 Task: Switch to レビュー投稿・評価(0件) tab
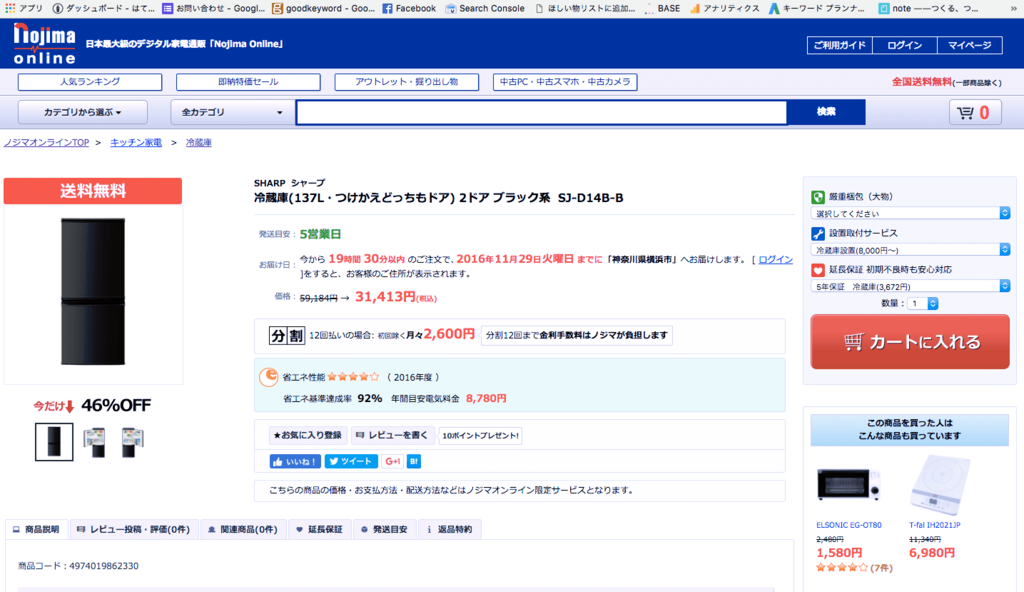[x=134, y=529]
